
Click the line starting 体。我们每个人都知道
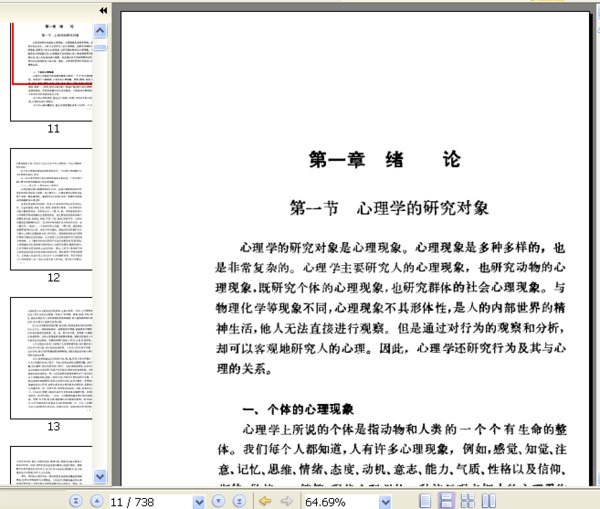pos(392,449)
